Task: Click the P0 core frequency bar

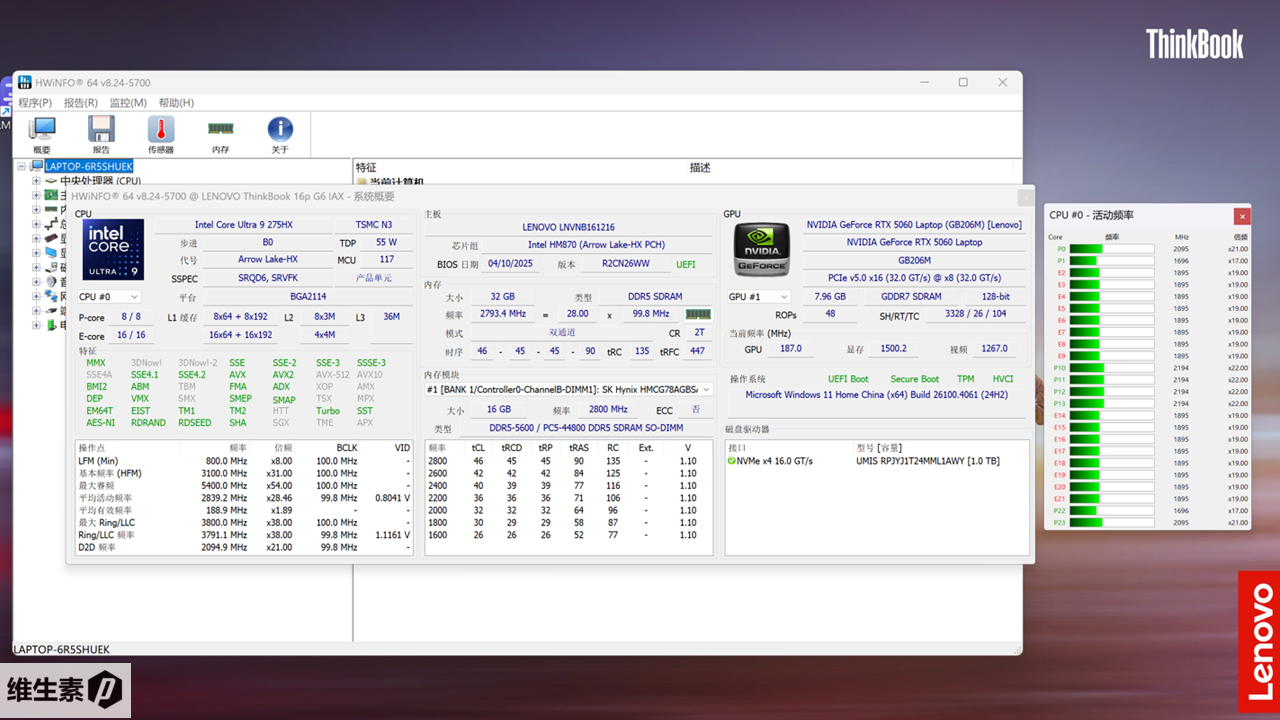Action: [x=1111, y=249]
